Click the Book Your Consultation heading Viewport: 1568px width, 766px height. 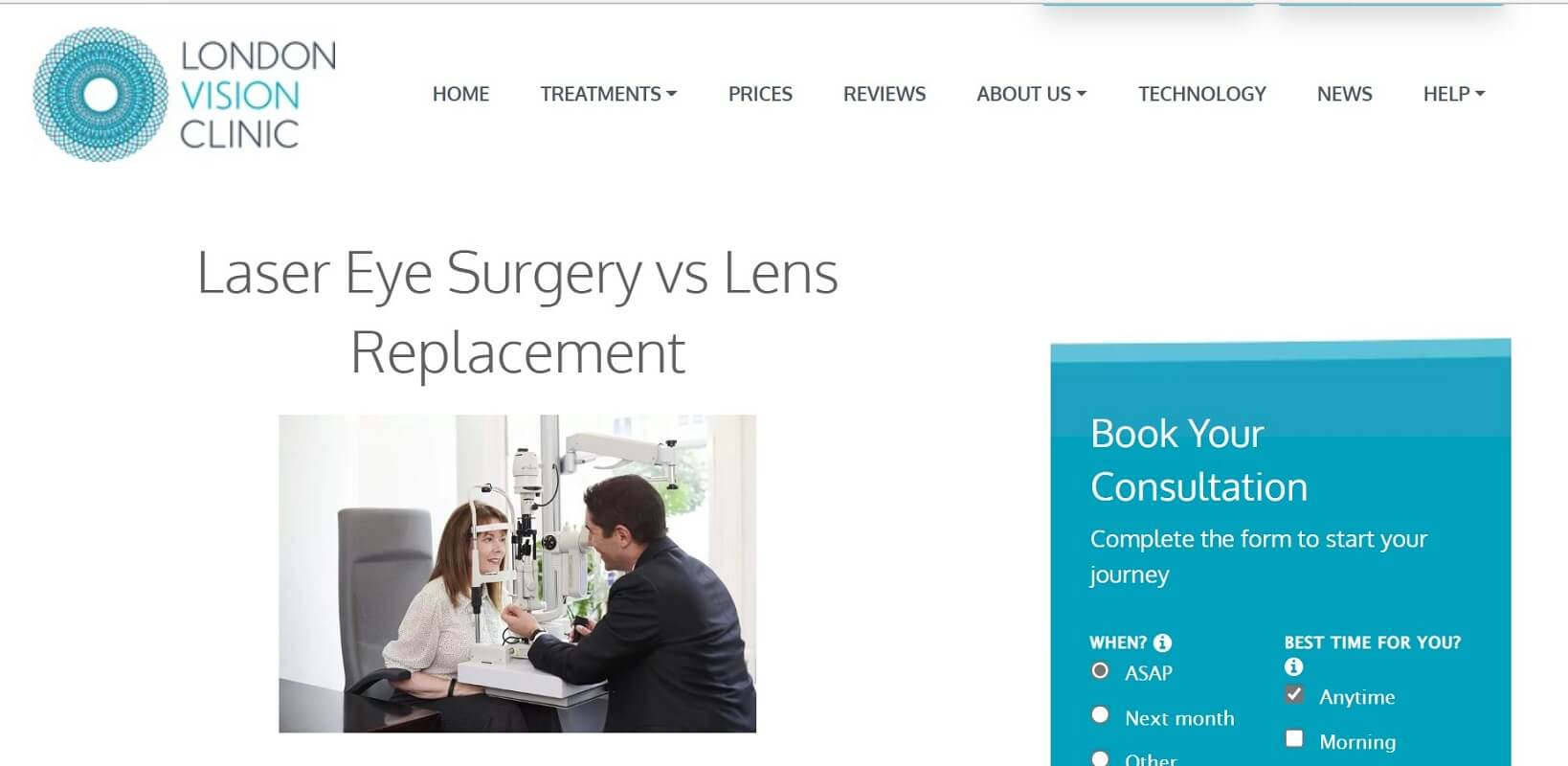click(1199, 461)
